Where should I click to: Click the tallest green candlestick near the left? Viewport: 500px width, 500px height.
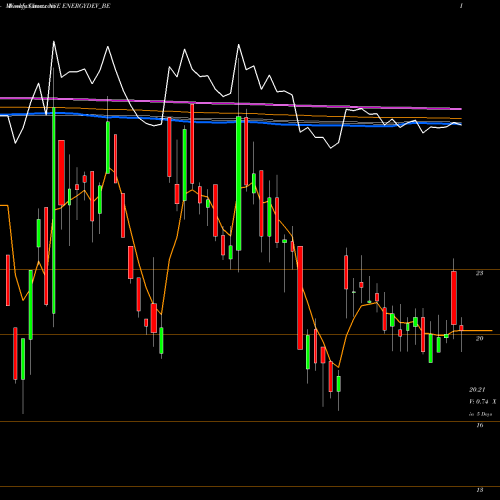54,210
